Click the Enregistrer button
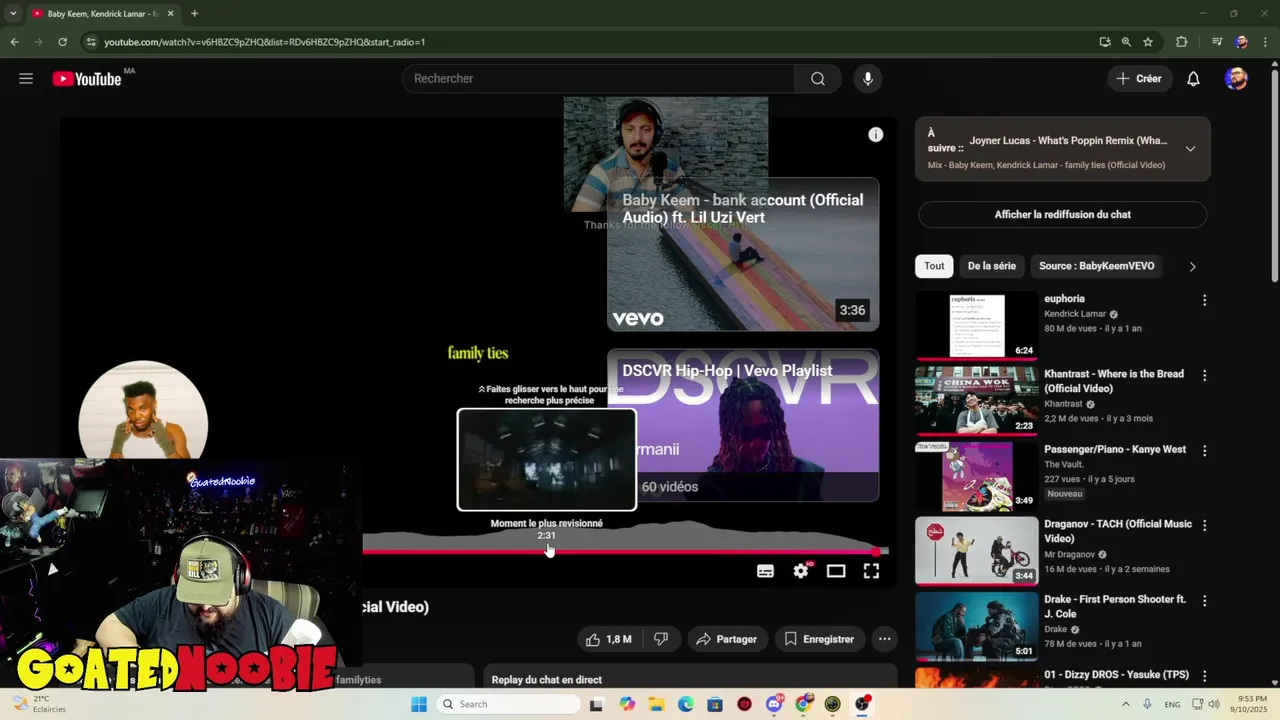Screen dimensions: 1280x720 [x=819, y=639]
